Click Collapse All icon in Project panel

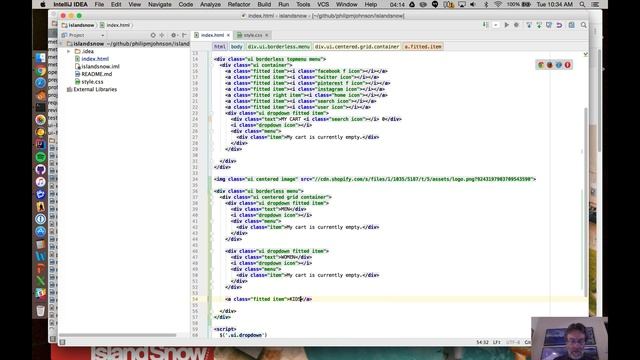pos(162,36)
